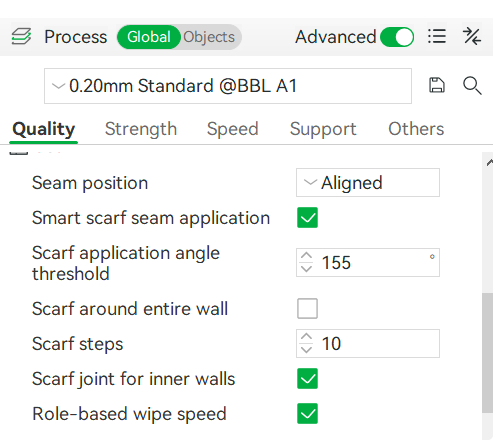Image resolution: width=493 pixels, height=440 pixels.
Task: Click the Process layers icon
Action: (x=21, y=36)
